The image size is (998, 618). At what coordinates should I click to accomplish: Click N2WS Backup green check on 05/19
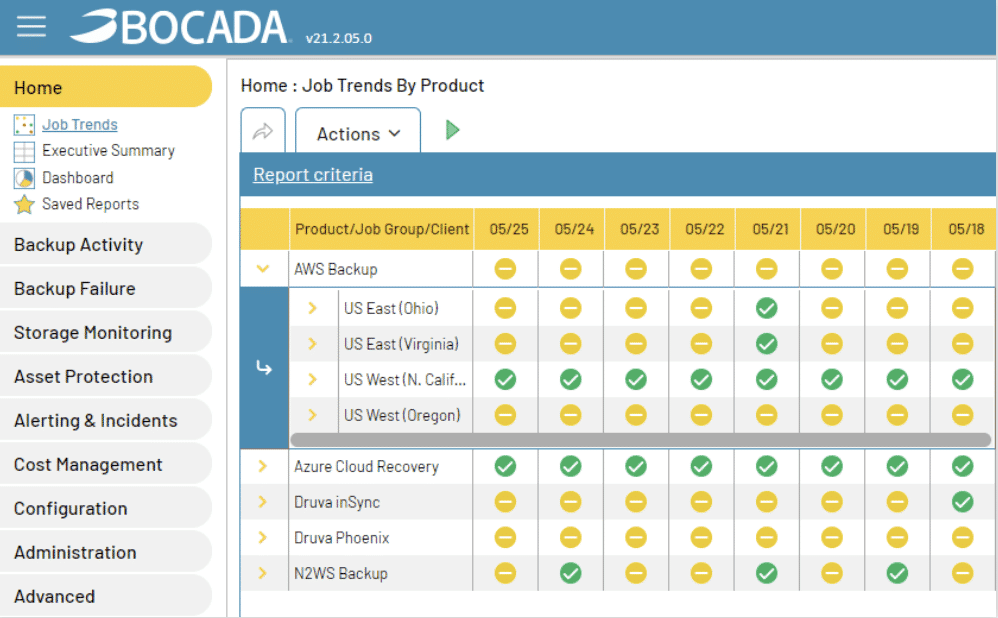coord(897,573)
